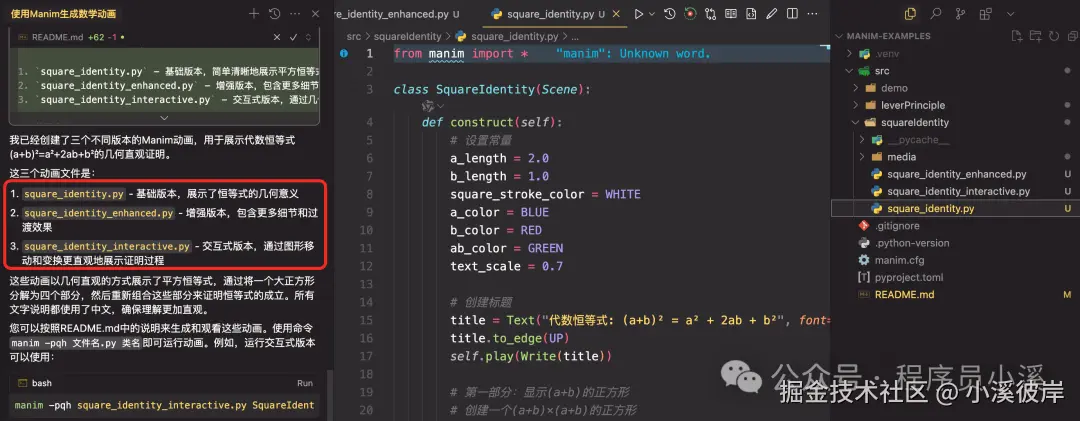Click the "manim": Unknown word hint
The width and height of the screenshot is (1080, 421).
pyautogui.click(x=632, y=53)
